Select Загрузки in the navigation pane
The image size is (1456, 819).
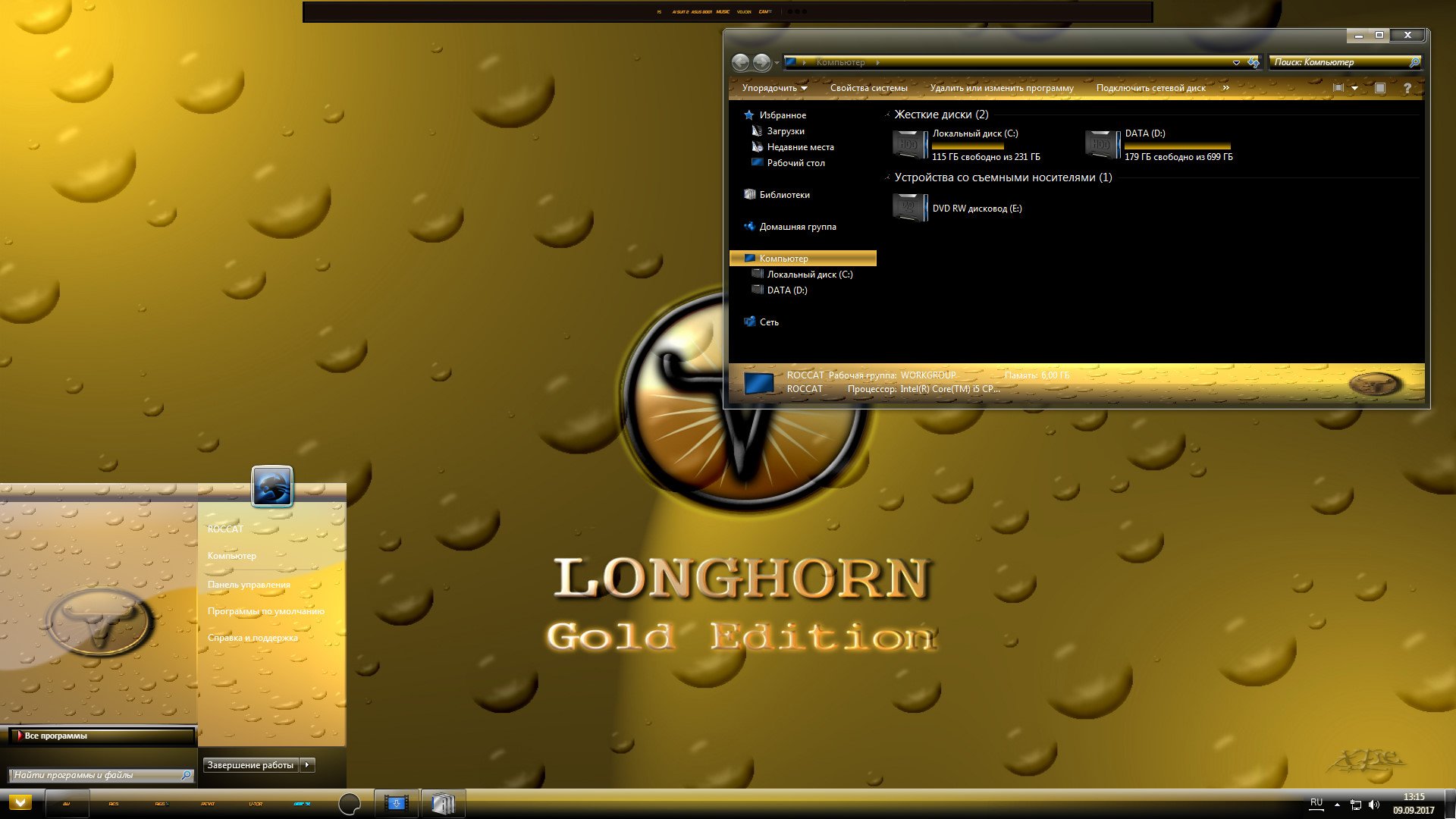[x=786, y=131]
